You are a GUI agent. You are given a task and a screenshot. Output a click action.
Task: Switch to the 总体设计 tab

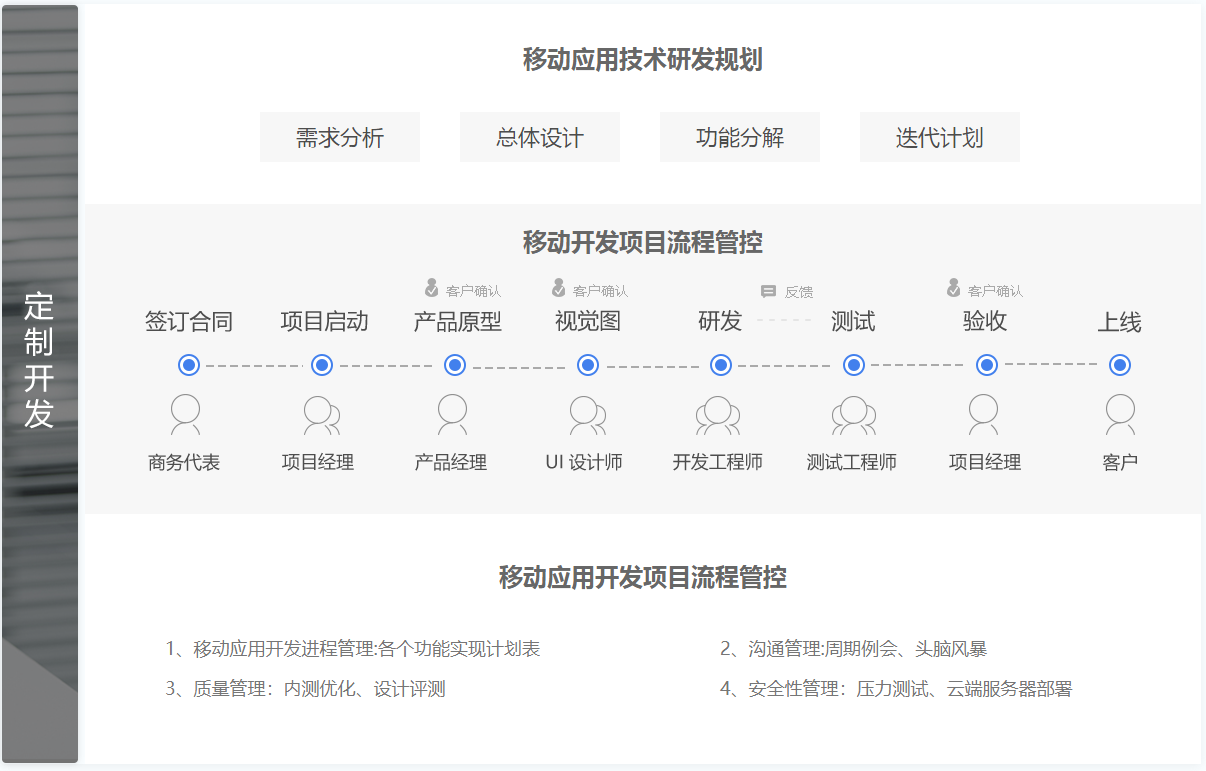tap(540, 138)
